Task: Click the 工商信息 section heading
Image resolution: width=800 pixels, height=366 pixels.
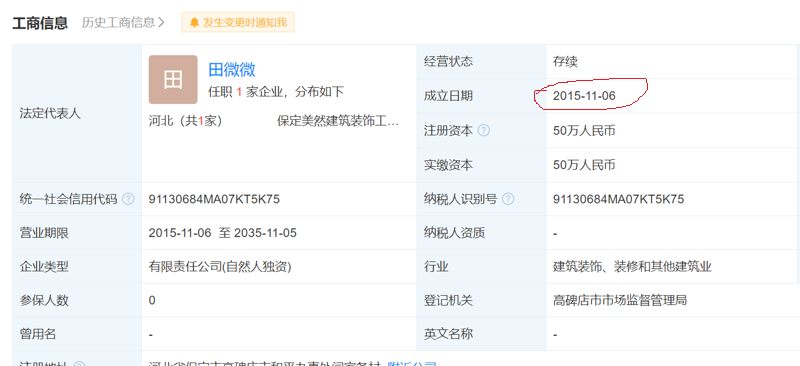Action: pos(40,23)
